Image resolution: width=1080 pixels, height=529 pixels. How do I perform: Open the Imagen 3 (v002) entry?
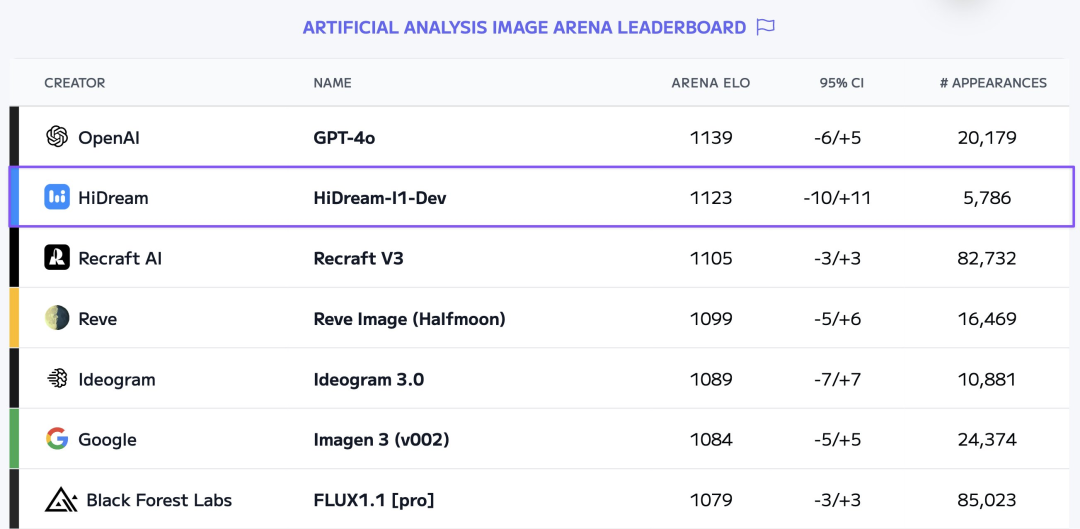point(381,439)
